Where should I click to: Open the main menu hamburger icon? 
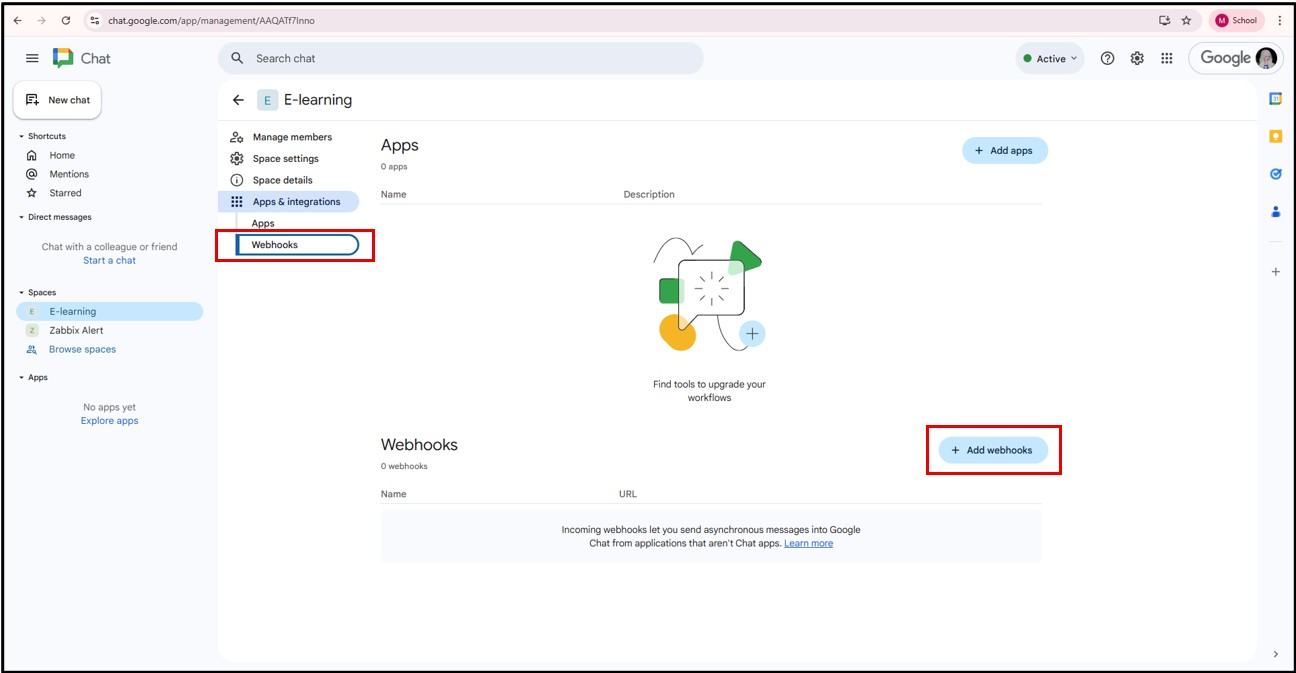pyautogui.click(x=32, y=59)
